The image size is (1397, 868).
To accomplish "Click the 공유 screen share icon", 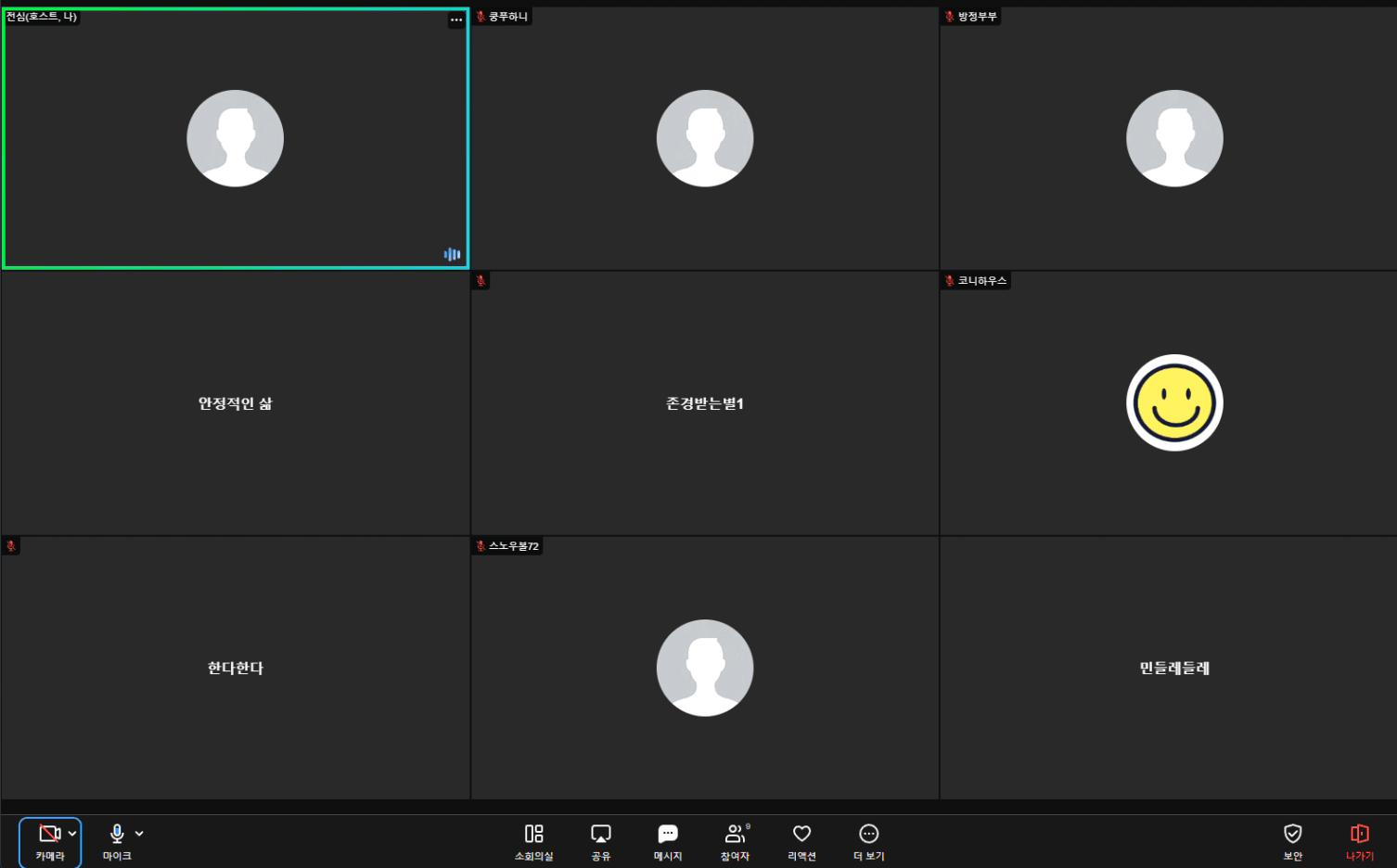I will tap(601, 834).
